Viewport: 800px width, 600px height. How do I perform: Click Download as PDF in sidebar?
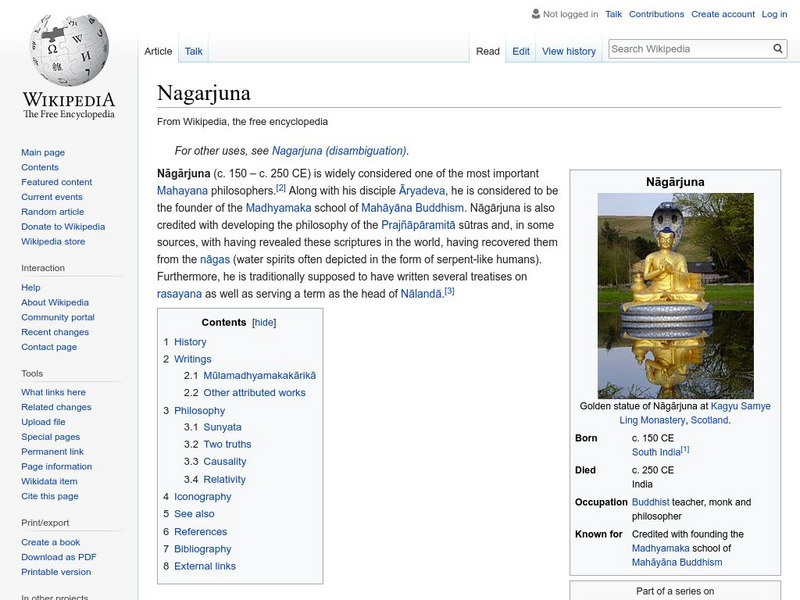[59, 557]
